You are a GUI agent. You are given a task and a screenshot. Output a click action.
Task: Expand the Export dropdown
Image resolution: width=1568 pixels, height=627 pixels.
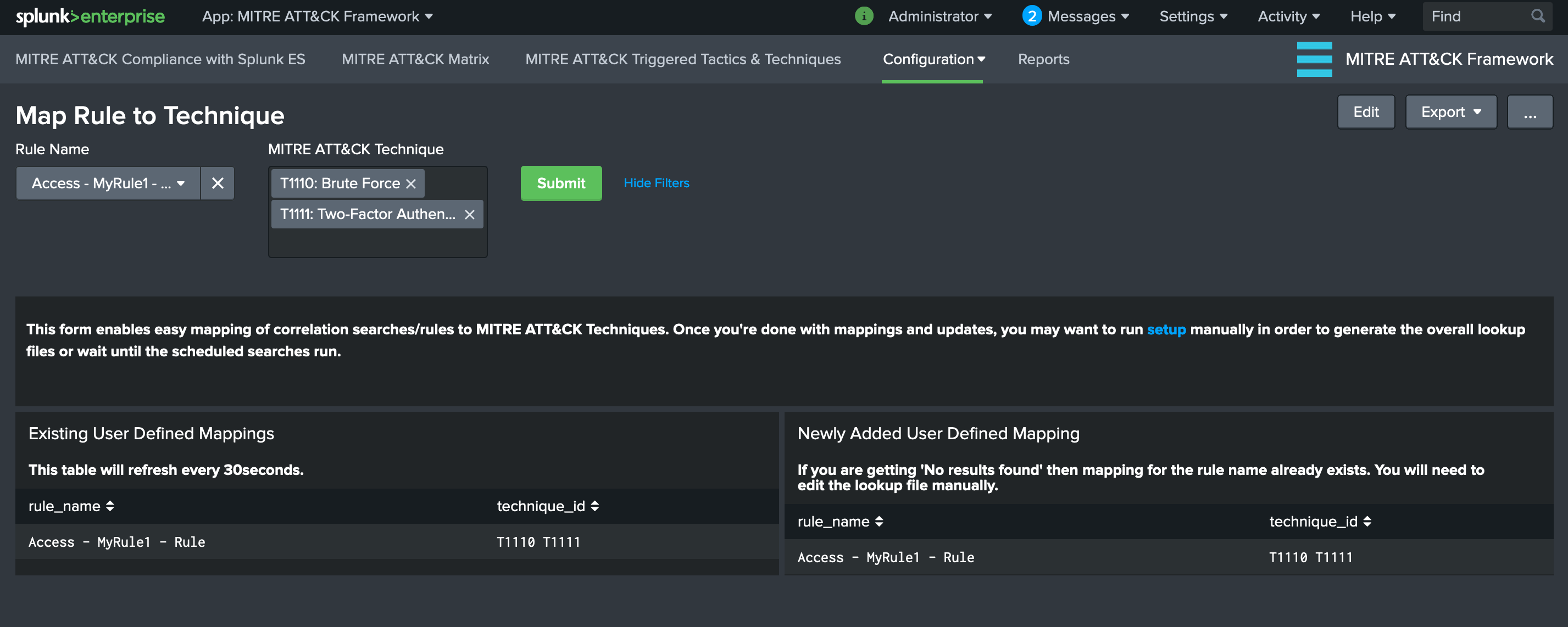tap(1450, 112)
